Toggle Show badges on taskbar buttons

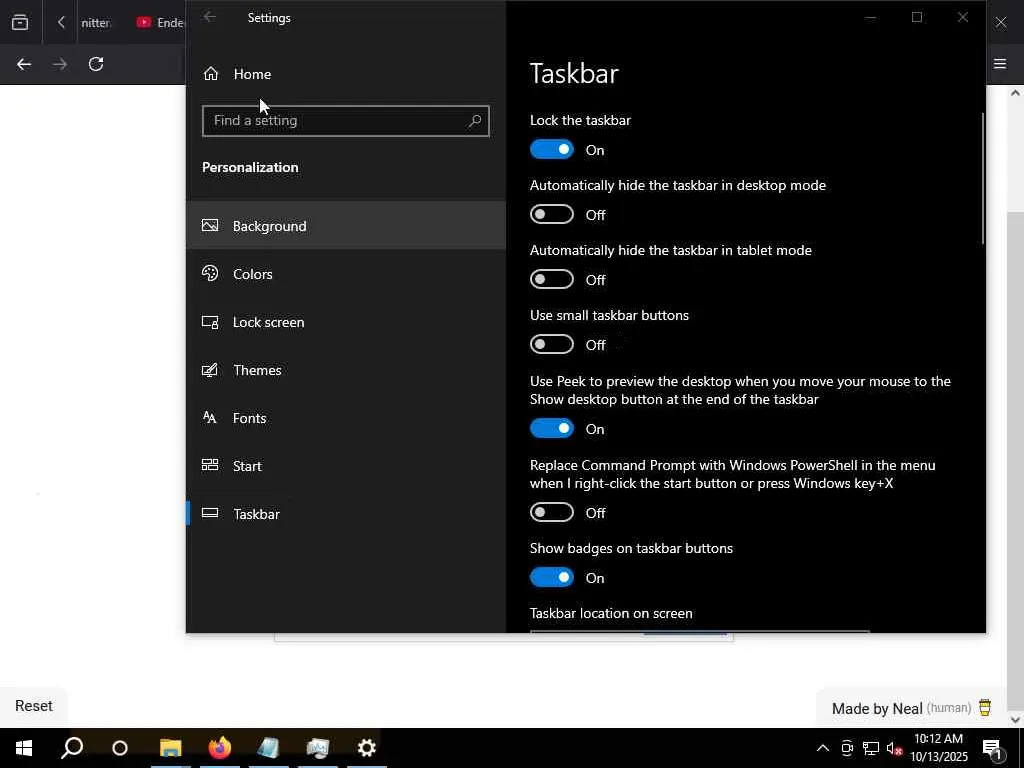(x=552, y=577)
